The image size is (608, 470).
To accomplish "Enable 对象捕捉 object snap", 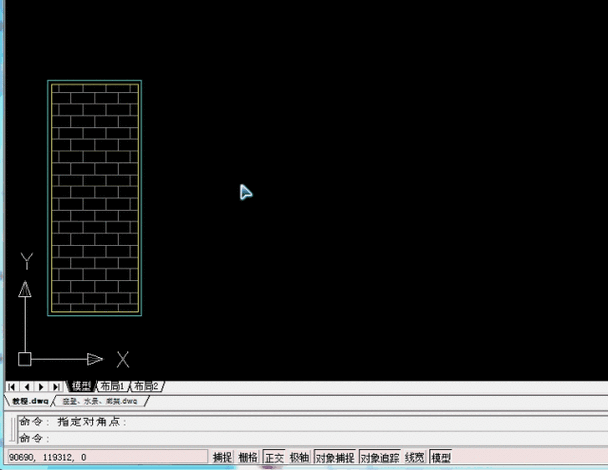I will (334, 457).
